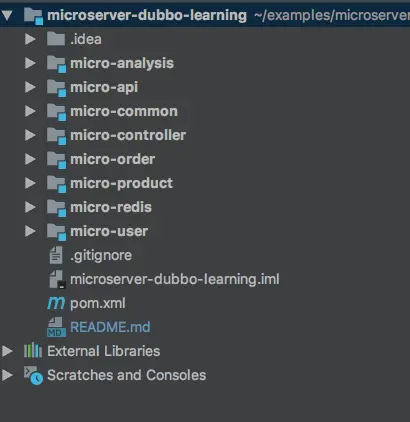Click the micro-redis module folder icon
This screenshot has height=422, width=410.
click(x=56, y=207)
